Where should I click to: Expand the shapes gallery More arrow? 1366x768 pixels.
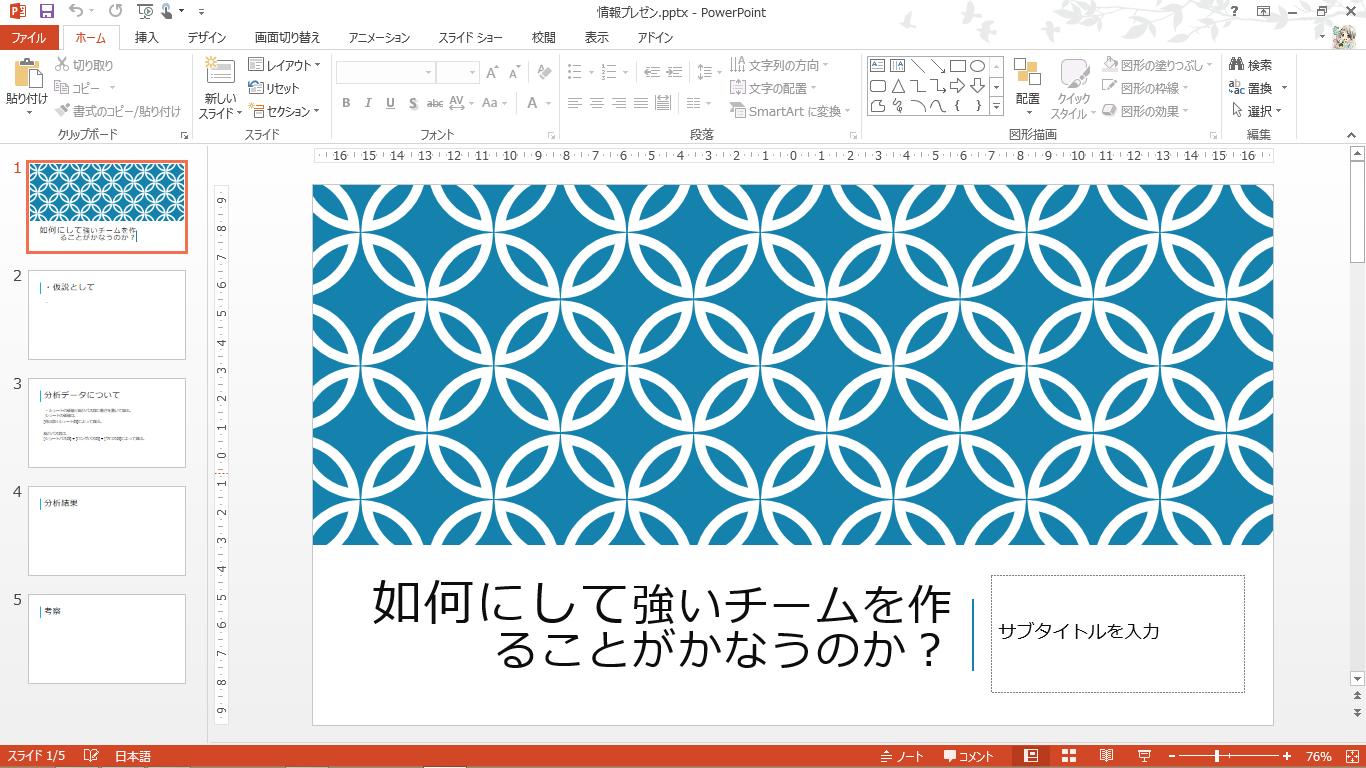click(x=996, y=105)
